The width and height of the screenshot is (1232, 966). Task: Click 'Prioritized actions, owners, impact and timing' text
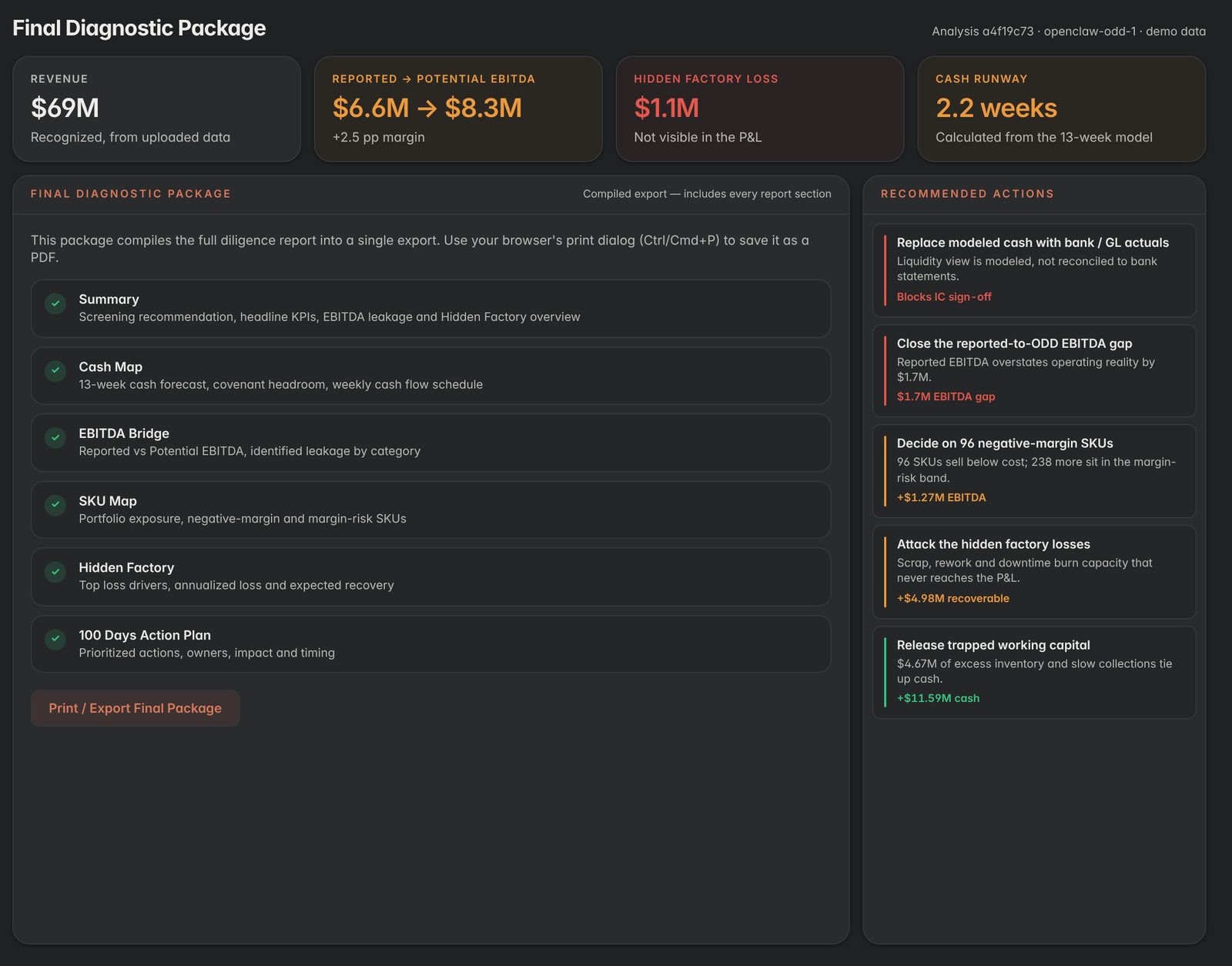[206, 653]
